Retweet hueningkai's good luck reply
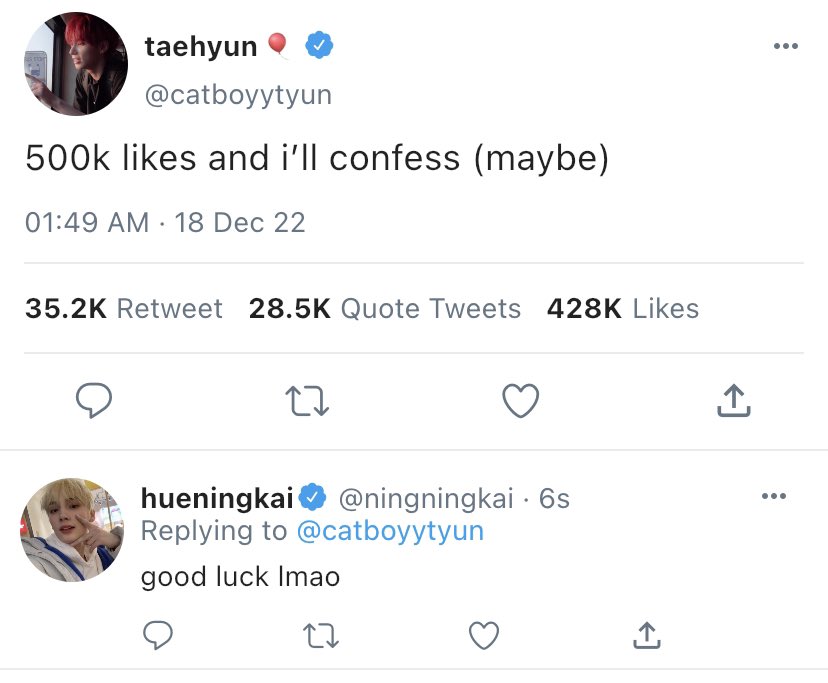Screen dimensions: 828x683 (321, 635)
